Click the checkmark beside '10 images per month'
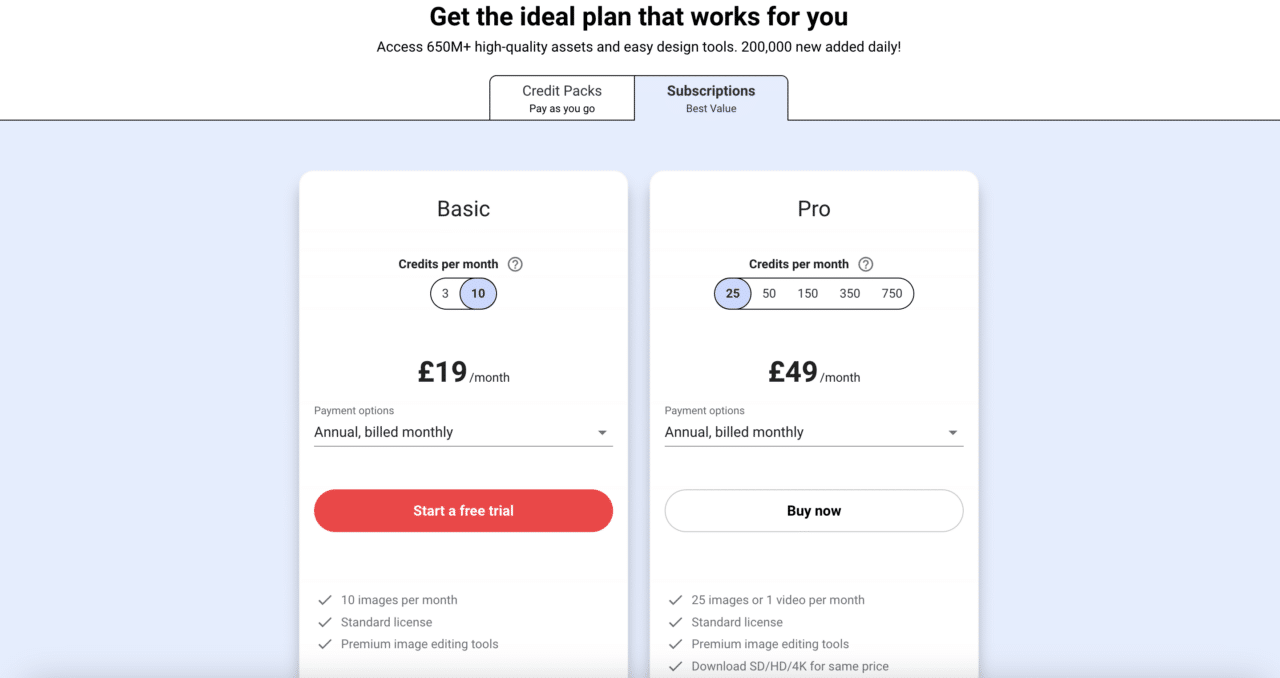Image resolution: width=1280 pixels, height=678 pixels. (x=324, y=600)
